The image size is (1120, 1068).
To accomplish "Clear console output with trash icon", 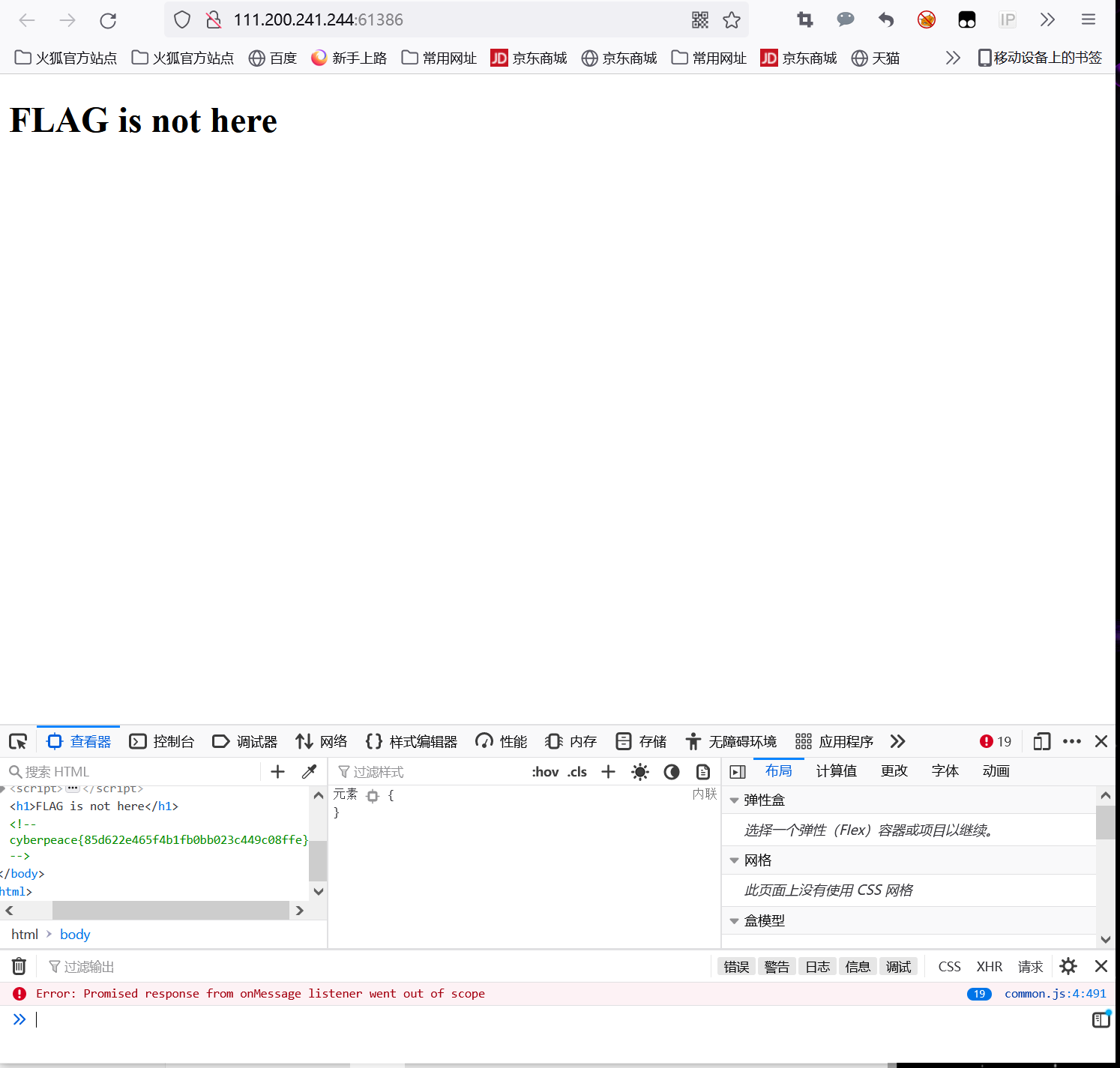I will [19, 966].
